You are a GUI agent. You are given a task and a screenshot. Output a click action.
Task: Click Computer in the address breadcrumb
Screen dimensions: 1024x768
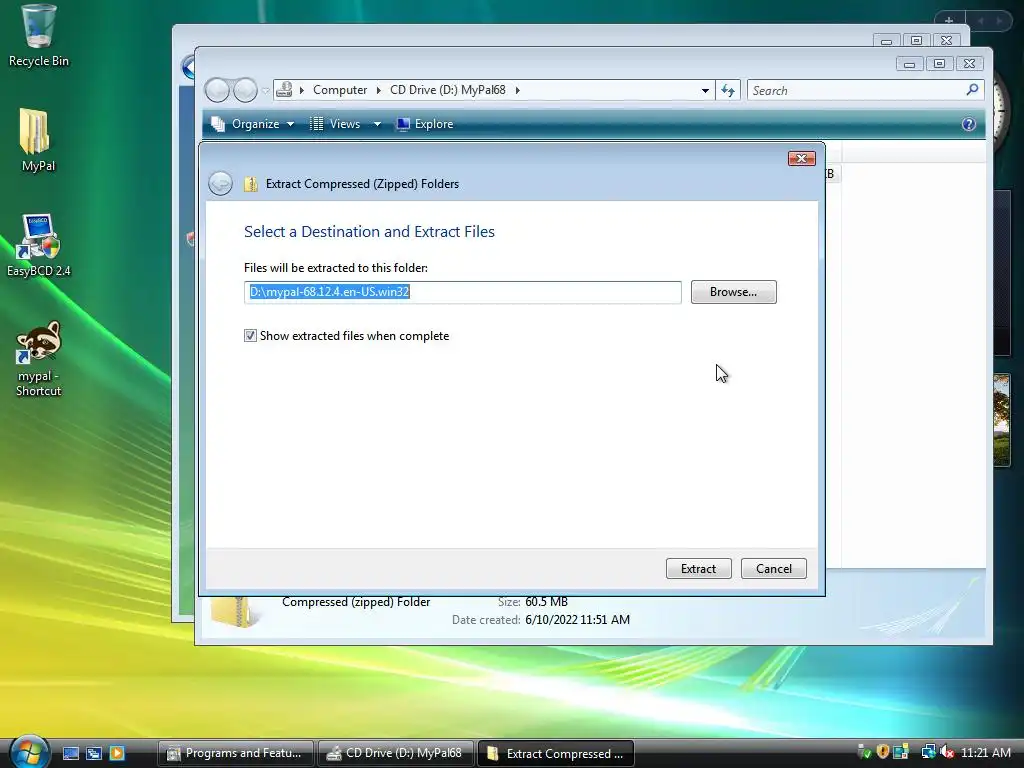(340, 90)
